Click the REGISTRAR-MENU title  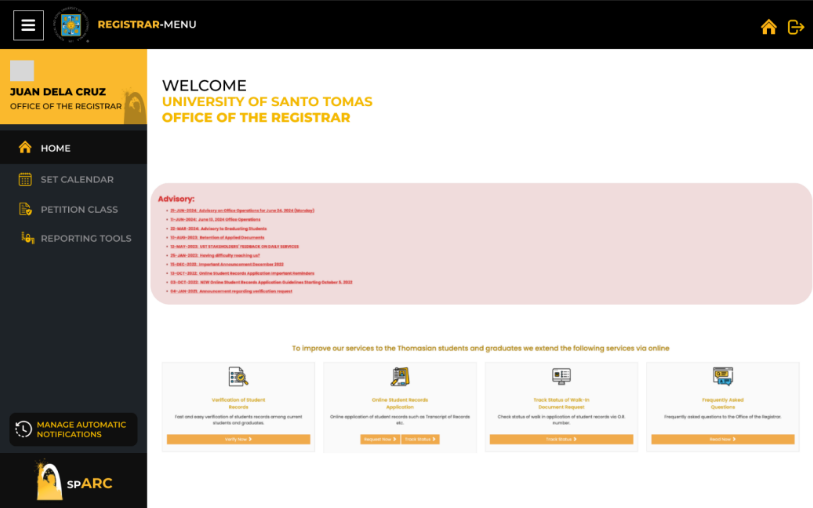147,24
